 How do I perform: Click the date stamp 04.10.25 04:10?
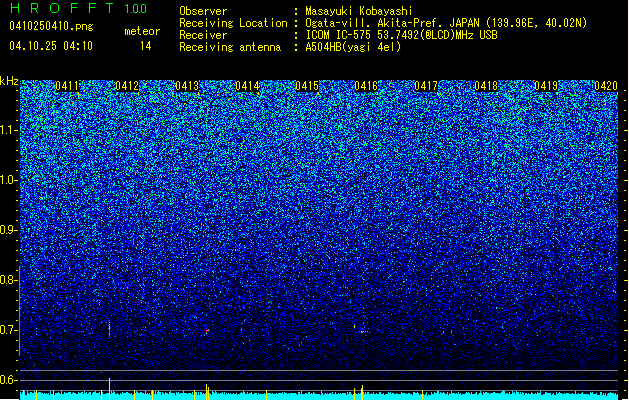51,46
